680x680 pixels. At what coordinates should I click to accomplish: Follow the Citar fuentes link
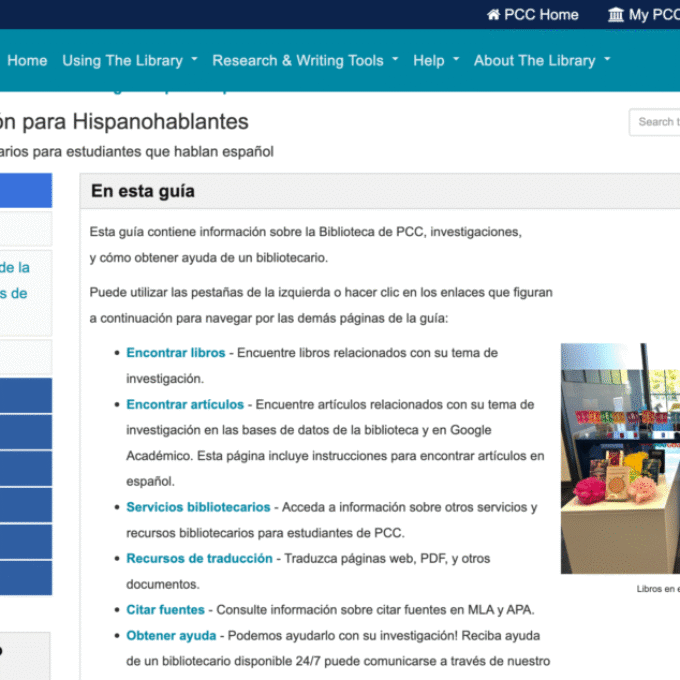[x=165, y=610]
